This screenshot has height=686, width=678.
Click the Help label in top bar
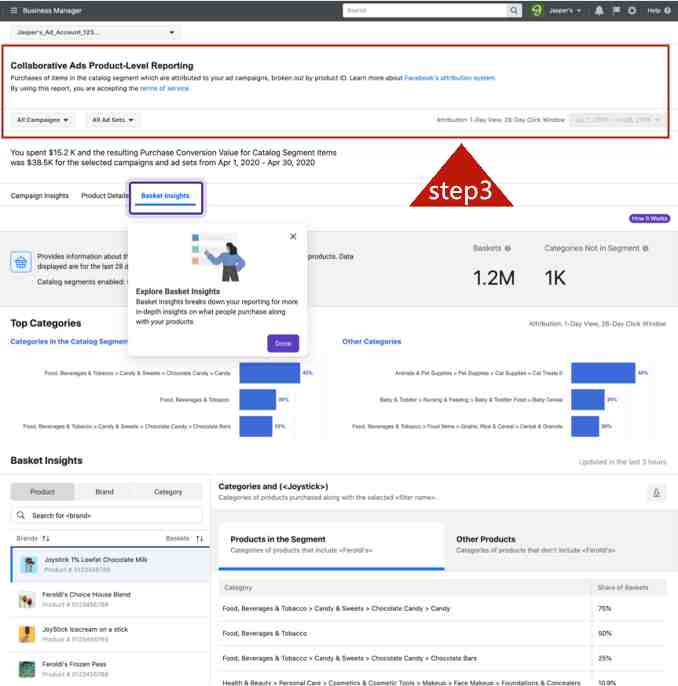pyautogui.click(x=654, y=10)
